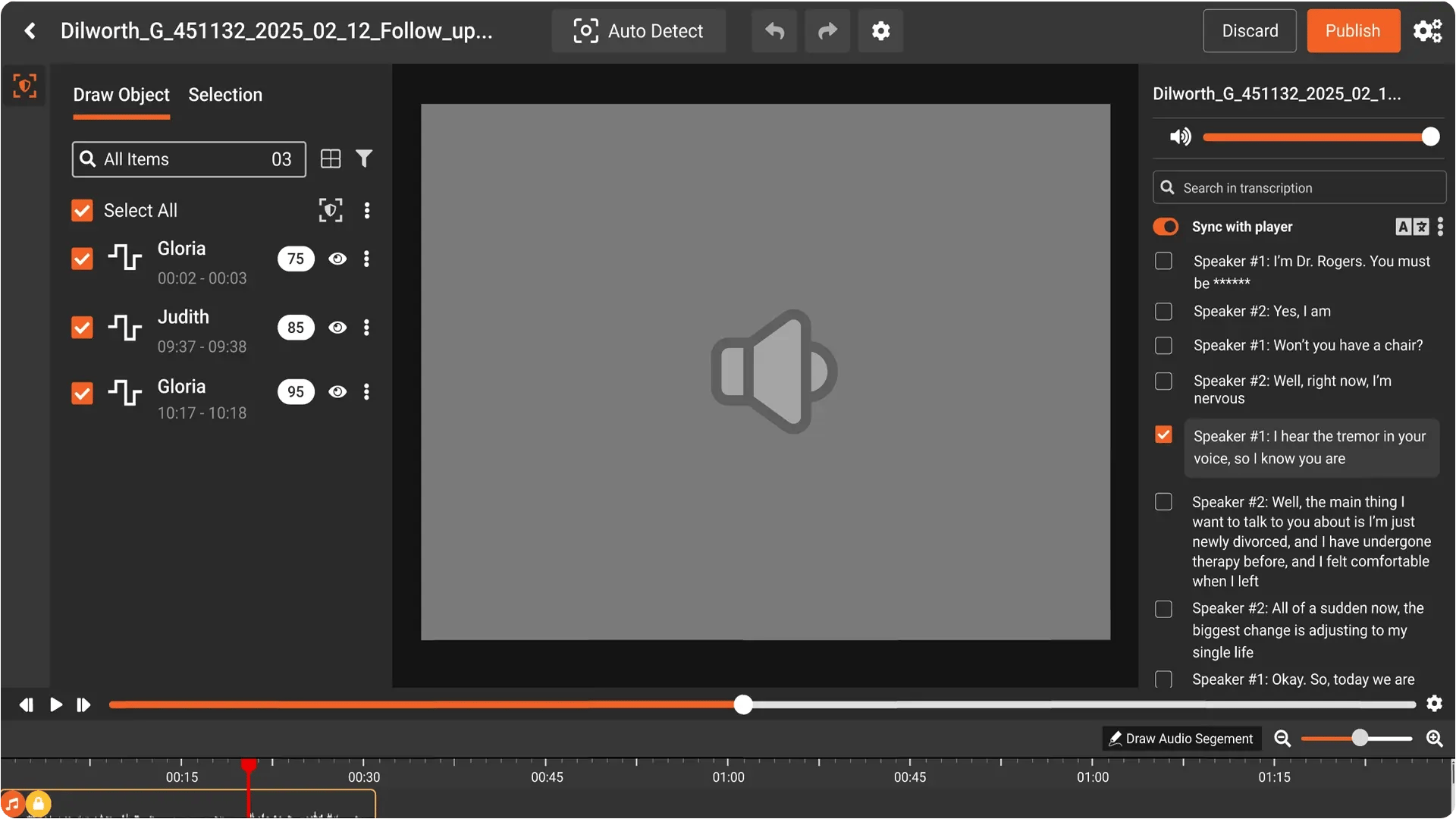Click the audio track music note icon

click(x=13, y=803)
